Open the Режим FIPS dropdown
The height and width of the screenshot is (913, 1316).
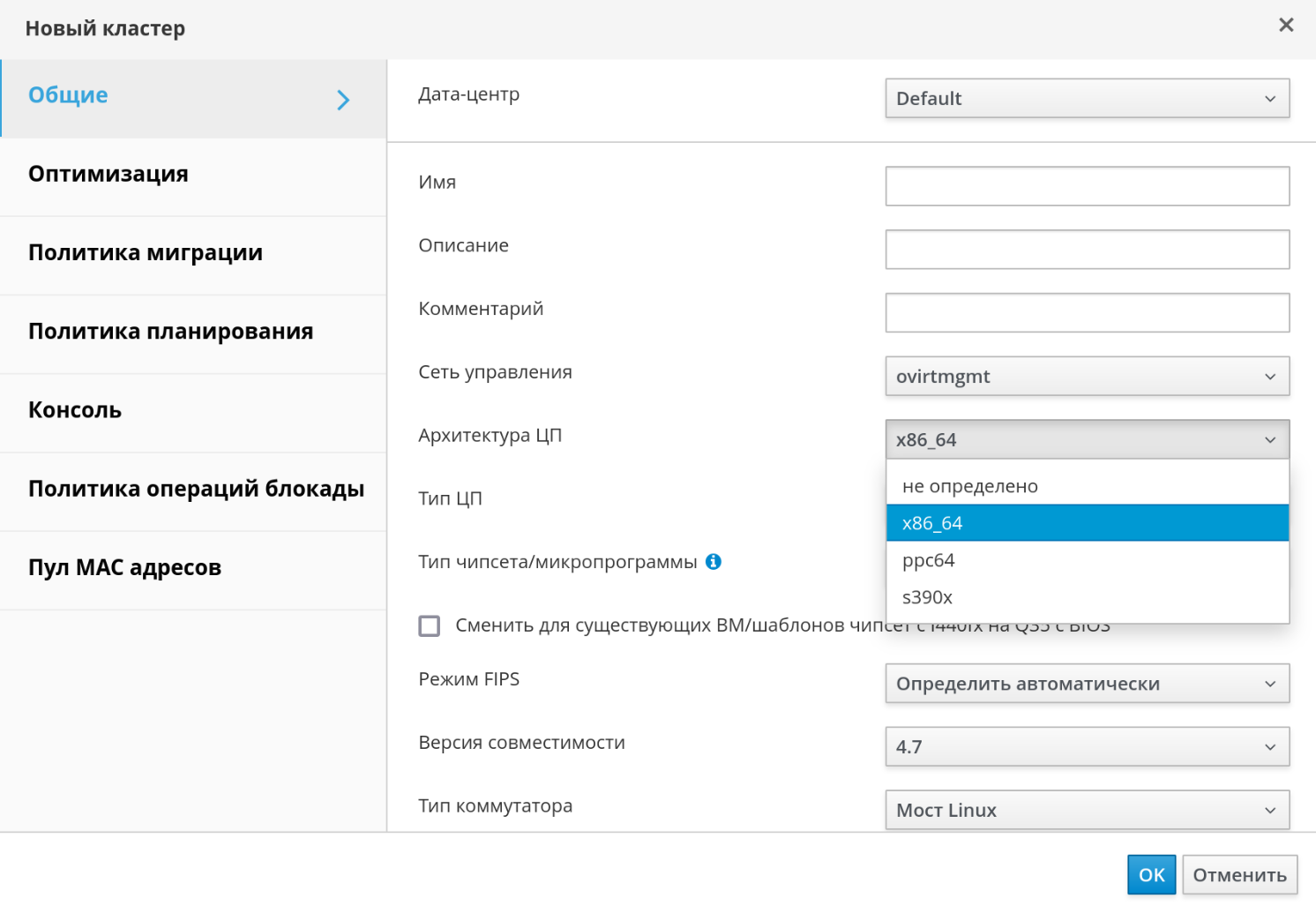tap(1087, 684)
